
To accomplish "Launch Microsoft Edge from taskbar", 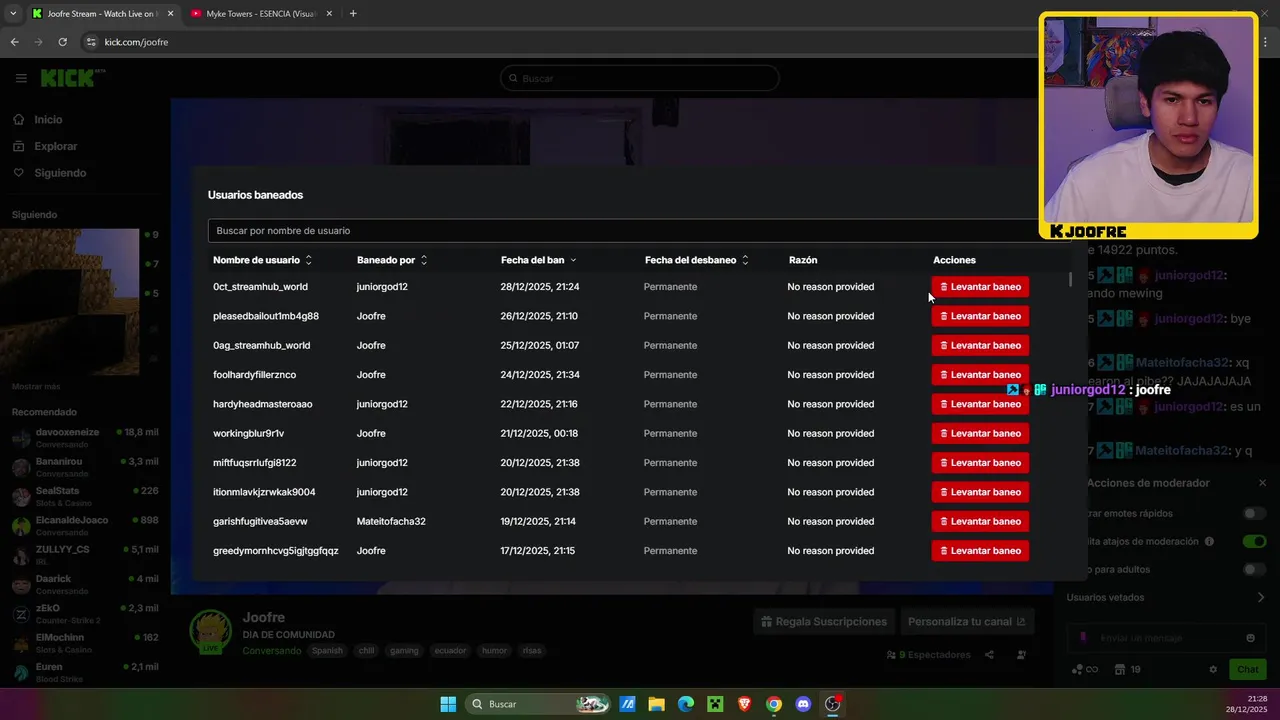I will 685,704.
